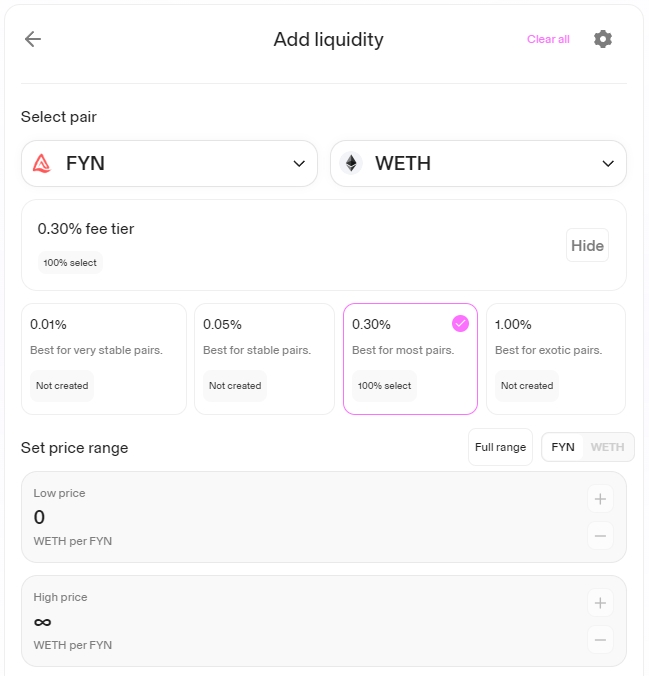Decrease the Low price with minus
This screenshot has height=676, width=649.
pos(600,536)
